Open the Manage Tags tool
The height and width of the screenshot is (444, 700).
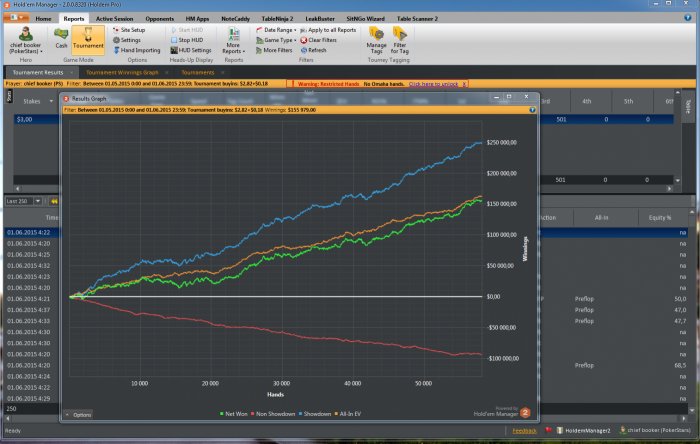pos(376,39)
